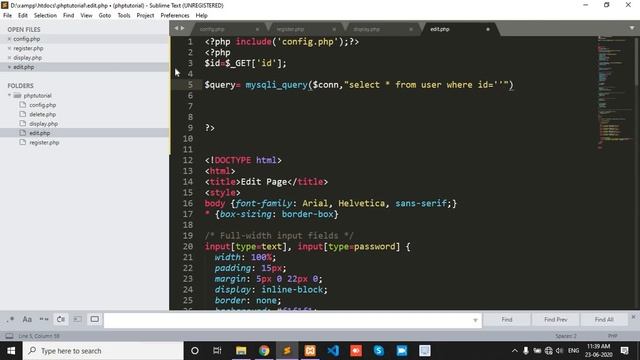Open the Windows Start menu

pyautogui.click(x=11, y=351)
